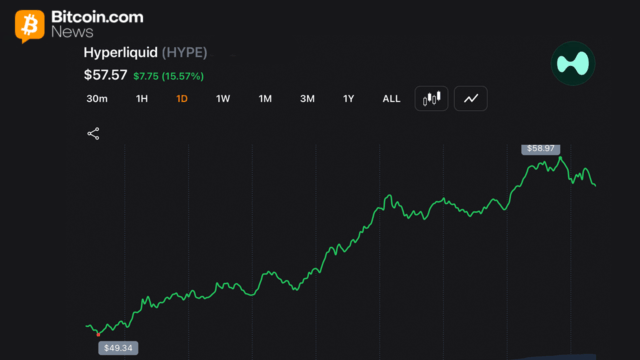Select the 1W timeframe
640x360 pixels.
(x=223, y=99)
